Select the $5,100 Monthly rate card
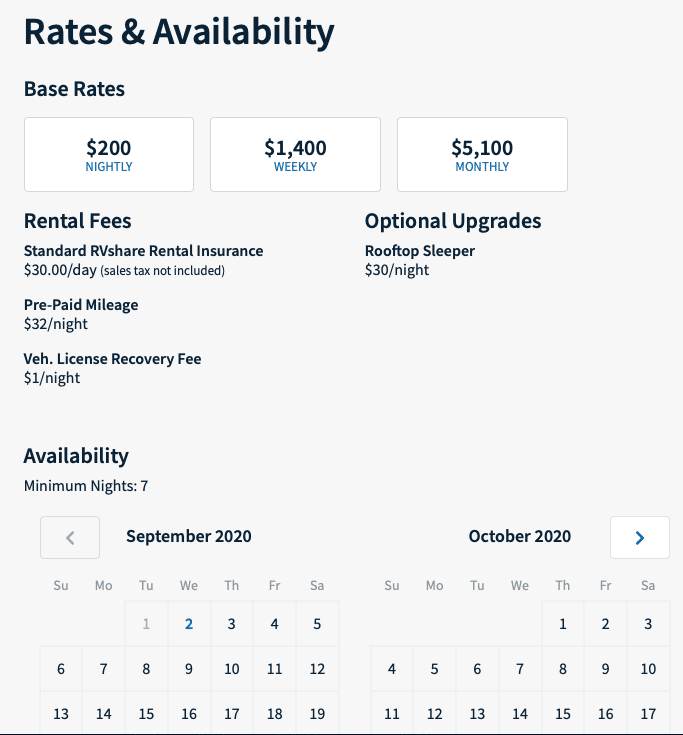 [x=482, y=154]
